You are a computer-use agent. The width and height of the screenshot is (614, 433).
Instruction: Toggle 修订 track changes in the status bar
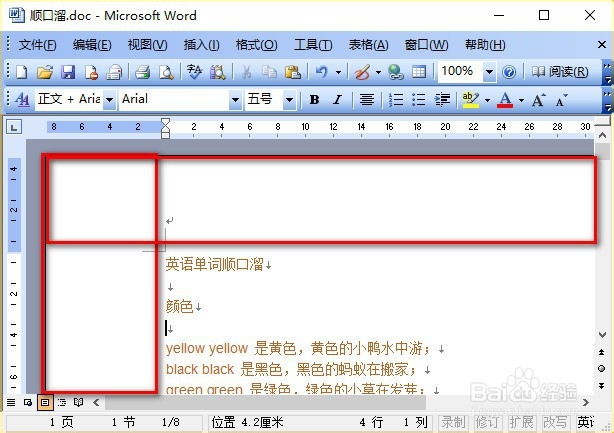(x=487, y=422)
